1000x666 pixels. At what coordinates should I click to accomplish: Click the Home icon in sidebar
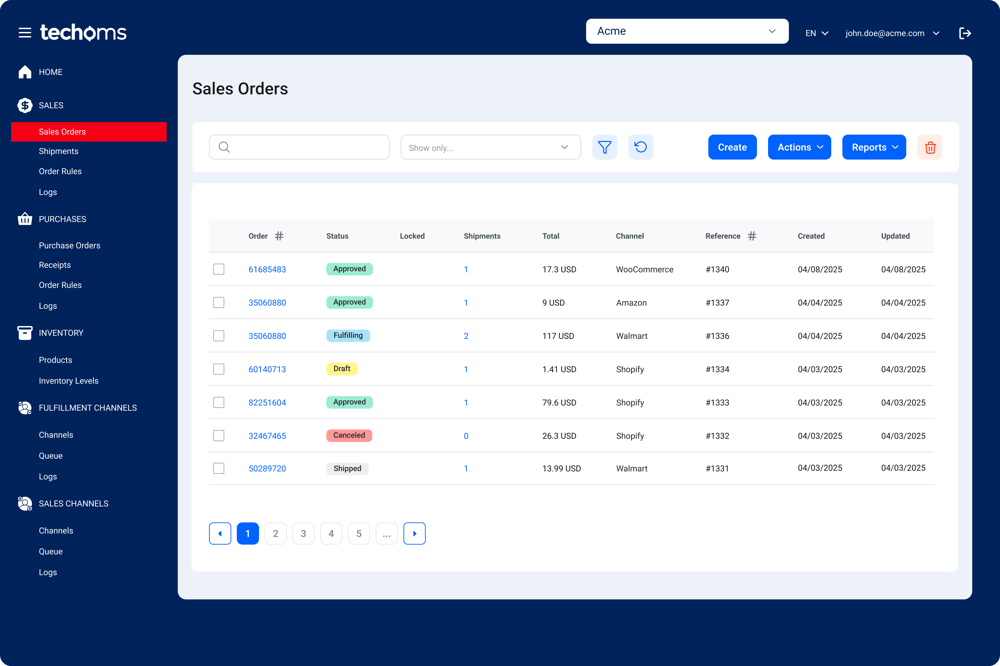click(23, 72)
